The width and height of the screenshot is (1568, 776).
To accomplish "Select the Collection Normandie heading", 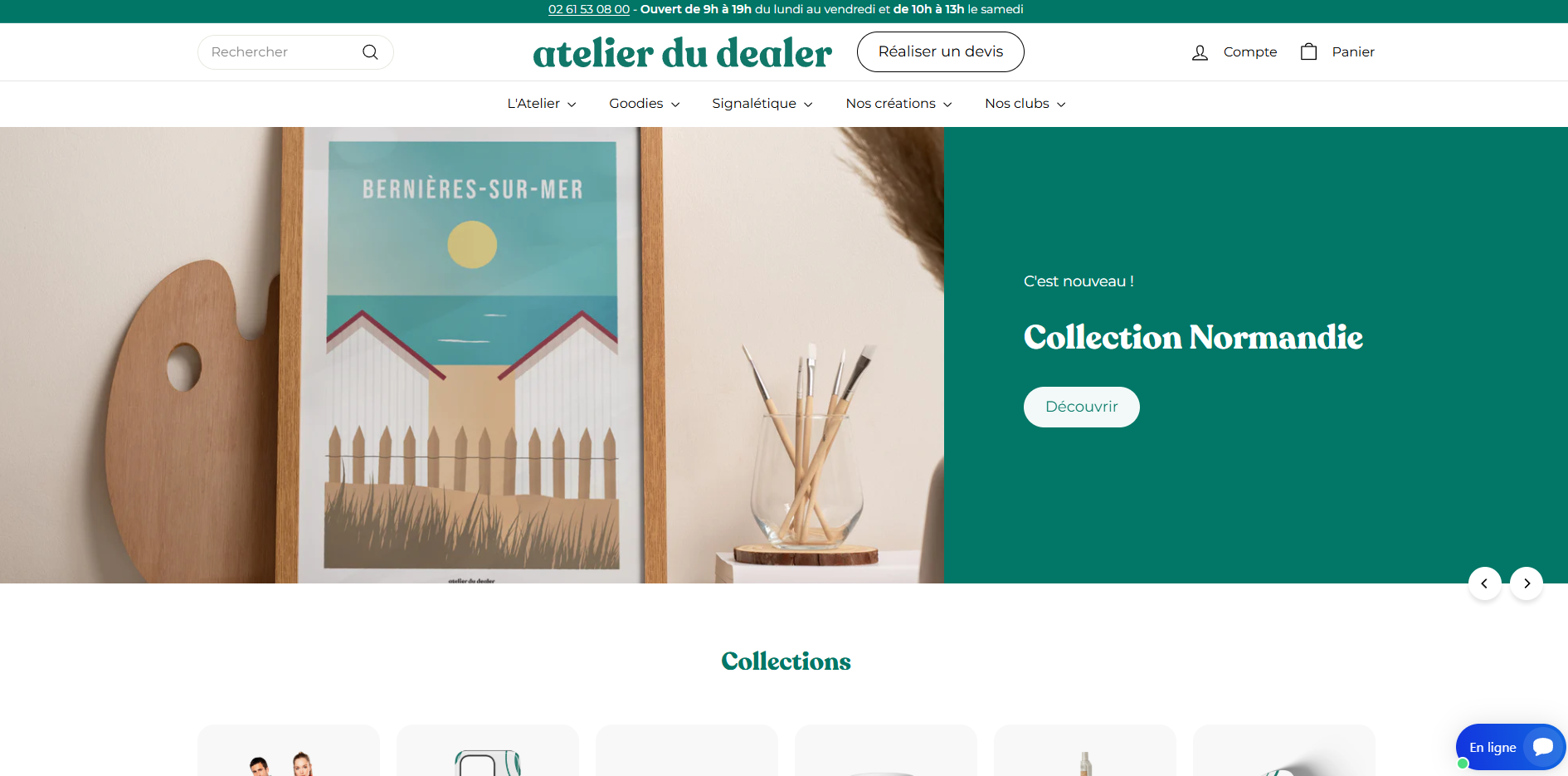I will (1193, 337).
